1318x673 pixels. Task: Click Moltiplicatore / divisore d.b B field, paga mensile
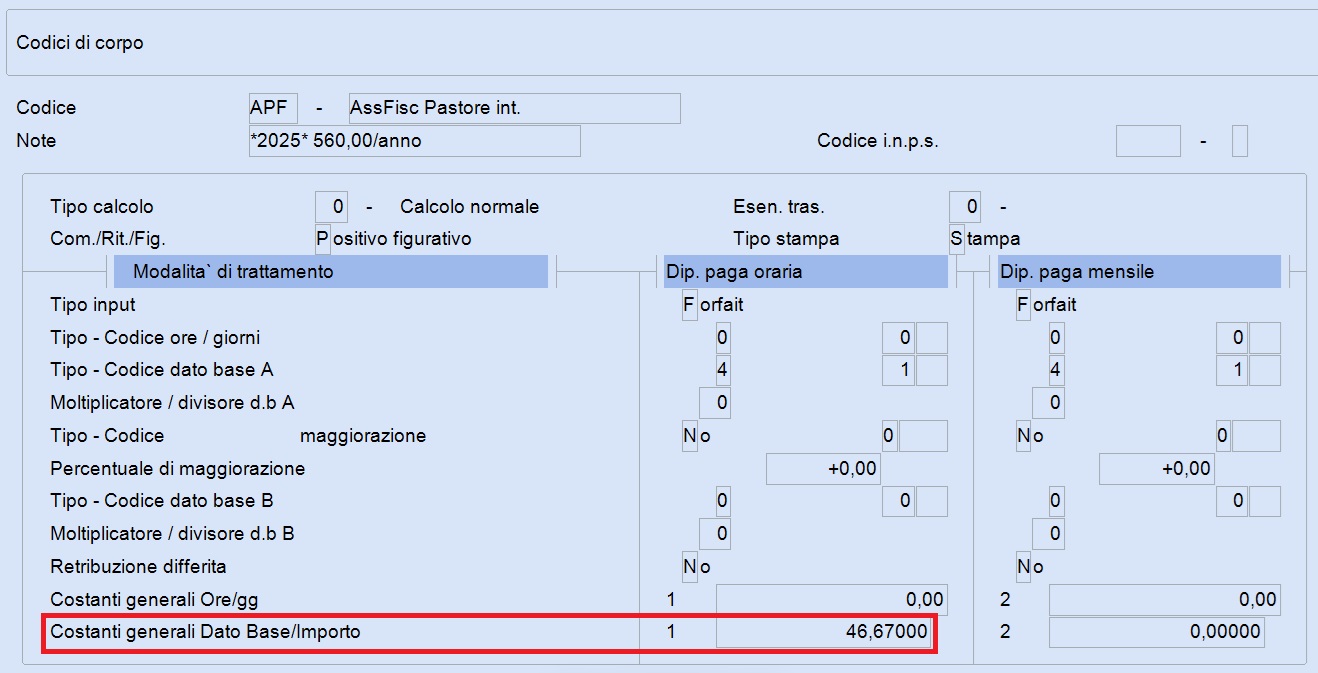[x=1047, y=534]
